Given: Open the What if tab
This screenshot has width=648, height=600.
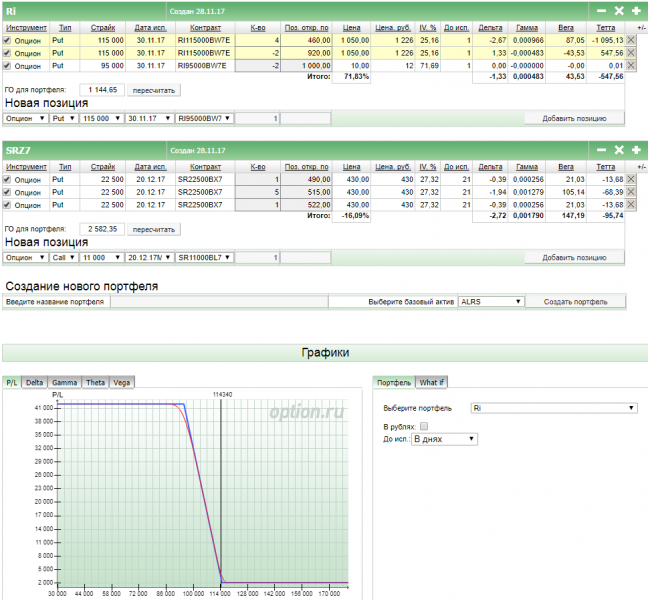Looking at the screenshot, I should coord(432,382).
